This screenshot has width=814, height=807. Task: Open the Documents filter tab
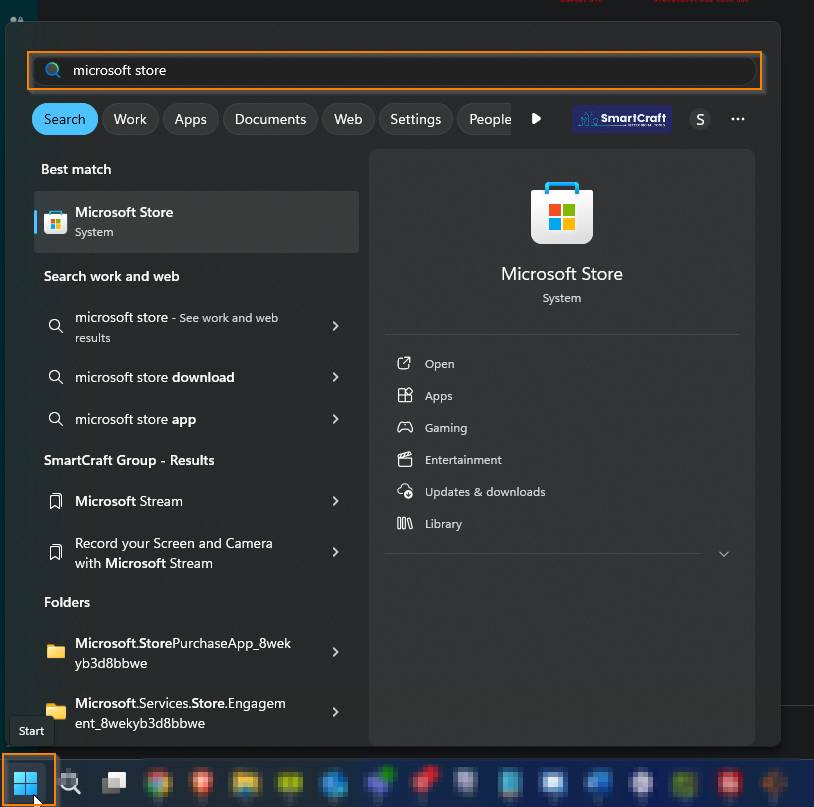(x=270, y=119)
